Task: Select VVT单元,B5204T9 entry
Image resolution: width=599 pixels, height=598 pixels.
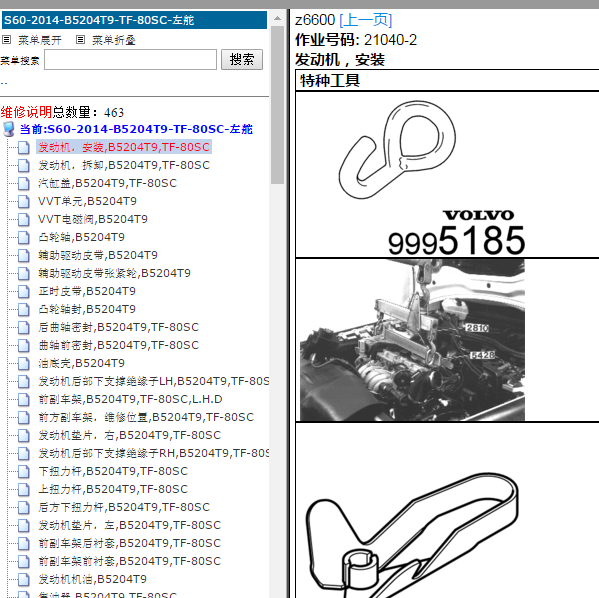Action: pos(87,201)
